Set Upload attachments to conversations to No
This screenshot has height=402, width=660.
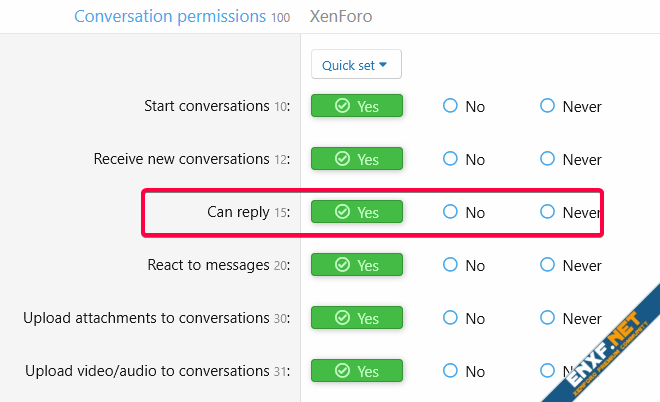[451, 318]
